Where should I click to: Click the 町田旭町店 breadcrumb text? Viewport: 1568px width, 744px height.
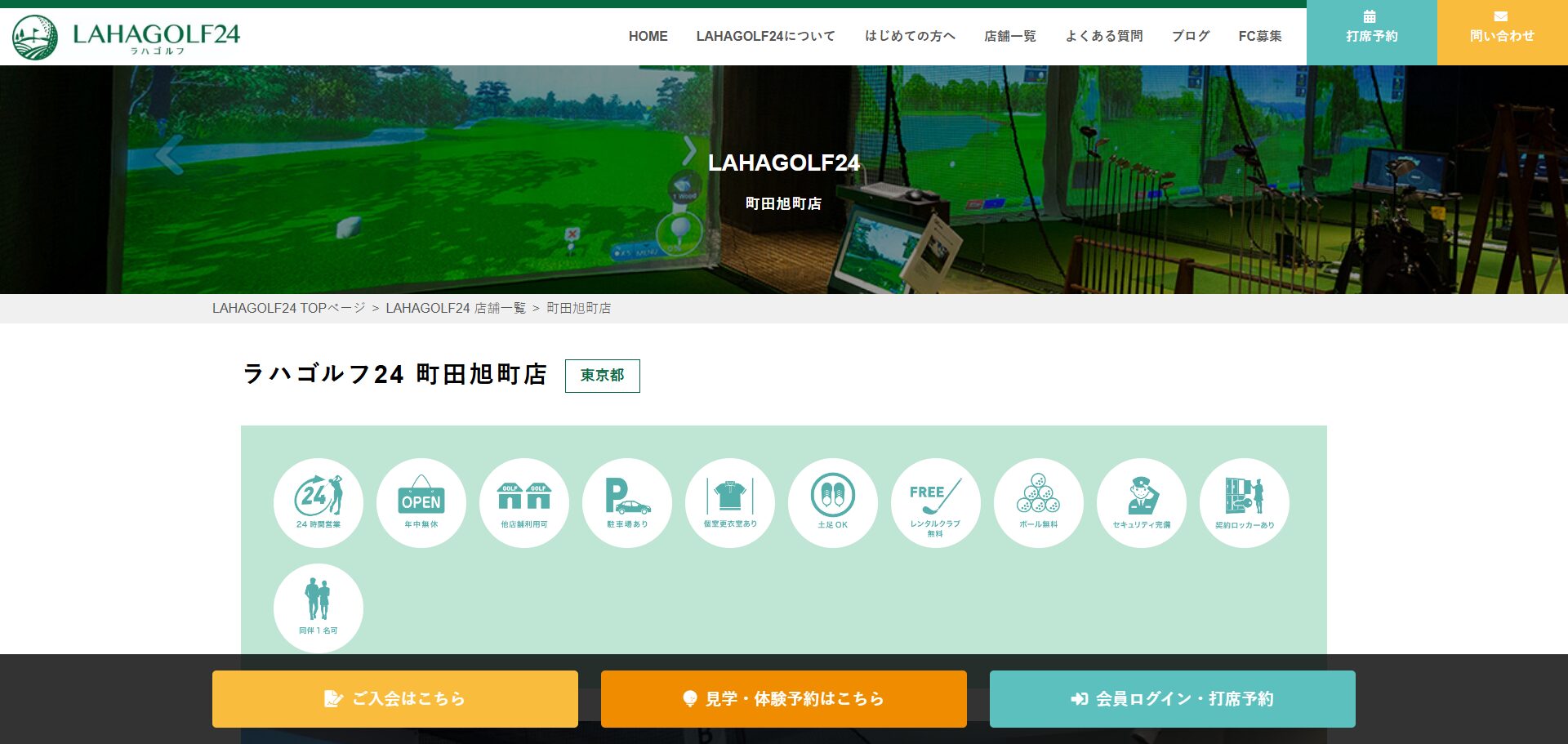click(578, 308)
